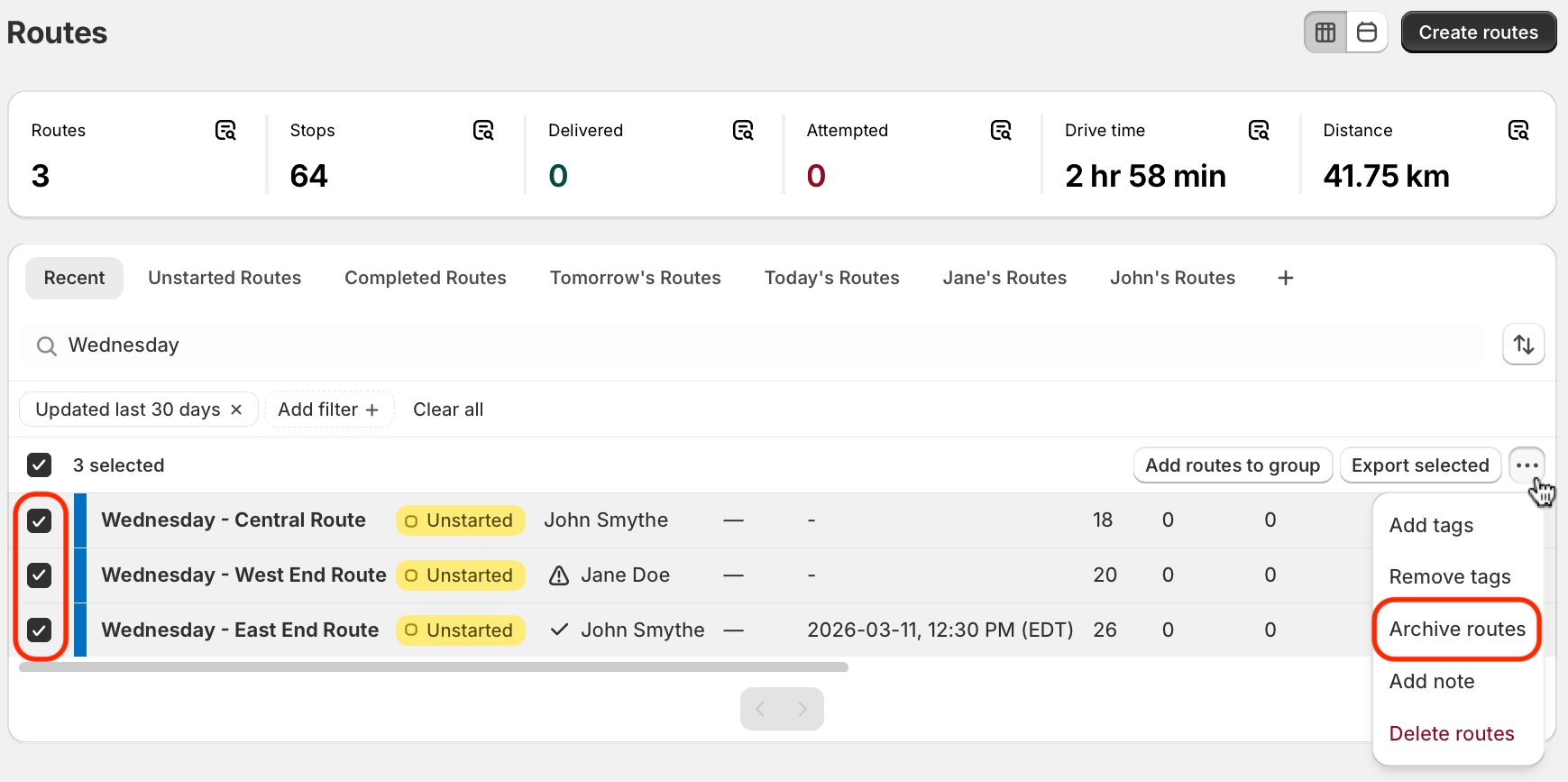Close the three-dot more actions menu

pyautogui.click(x=1527, y=465)
